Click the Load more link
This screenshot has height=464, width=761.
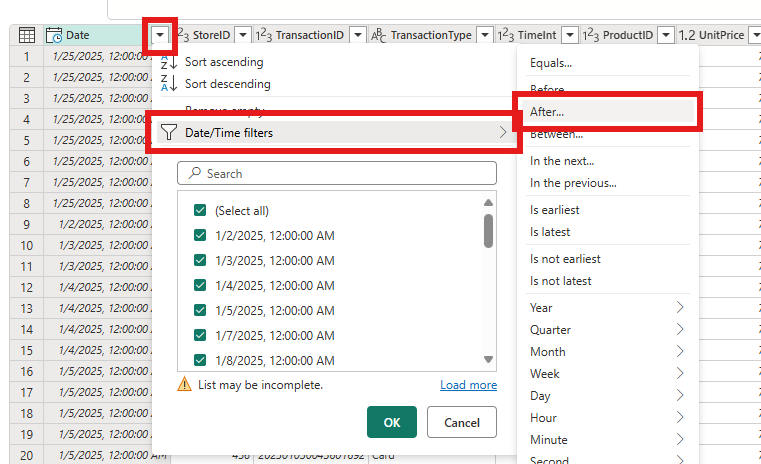pos(468,385)
